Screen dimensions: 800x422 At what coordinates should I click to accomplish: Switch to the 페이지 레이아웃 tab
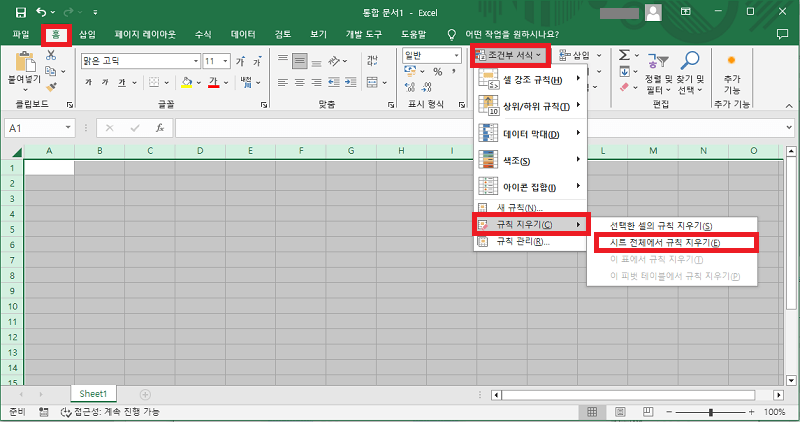[x=145, y=34]
